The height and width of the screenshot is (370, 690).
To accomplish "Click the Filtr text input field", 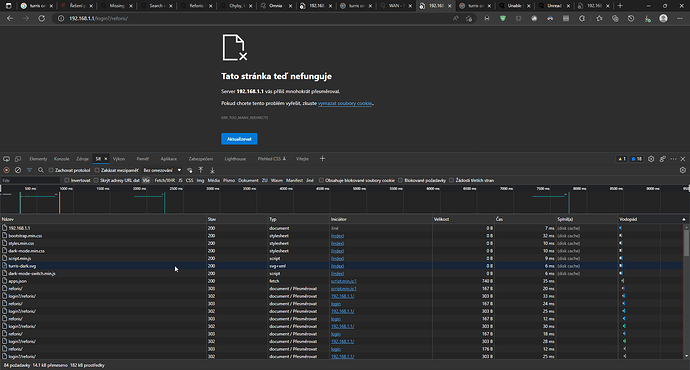I will coord(30,180).
